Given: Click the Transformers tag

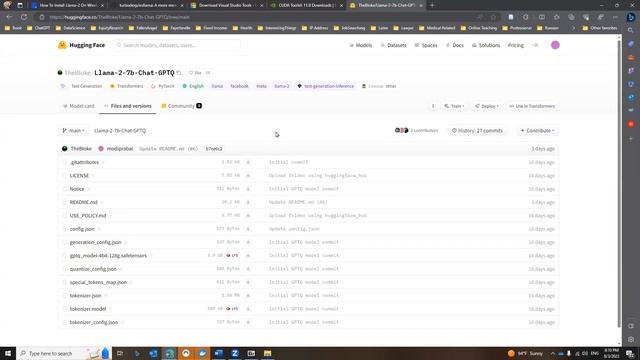Looking at the screenshot, I should coord(127,86).
